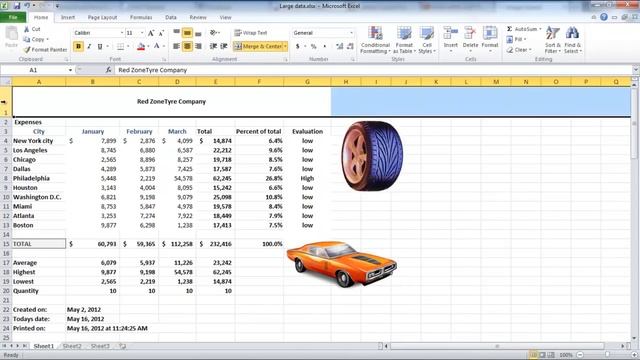Apply Middle Align to cell
Image resolution: width=640 pixels, height=360 pixels.
(x=187, y=33)
